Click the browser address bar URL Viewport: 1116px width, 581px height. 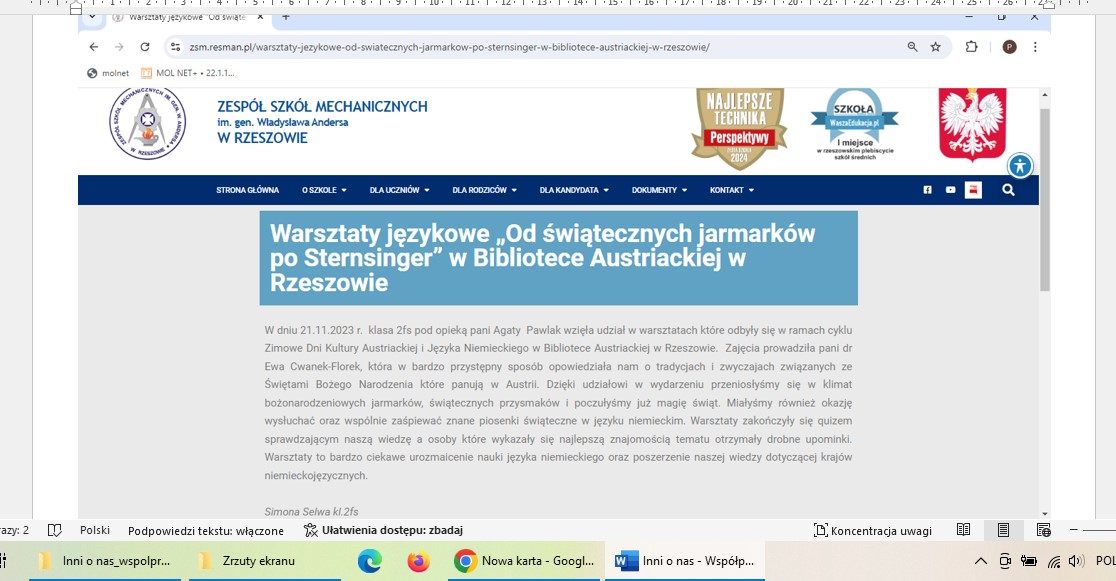click(450, 47)
